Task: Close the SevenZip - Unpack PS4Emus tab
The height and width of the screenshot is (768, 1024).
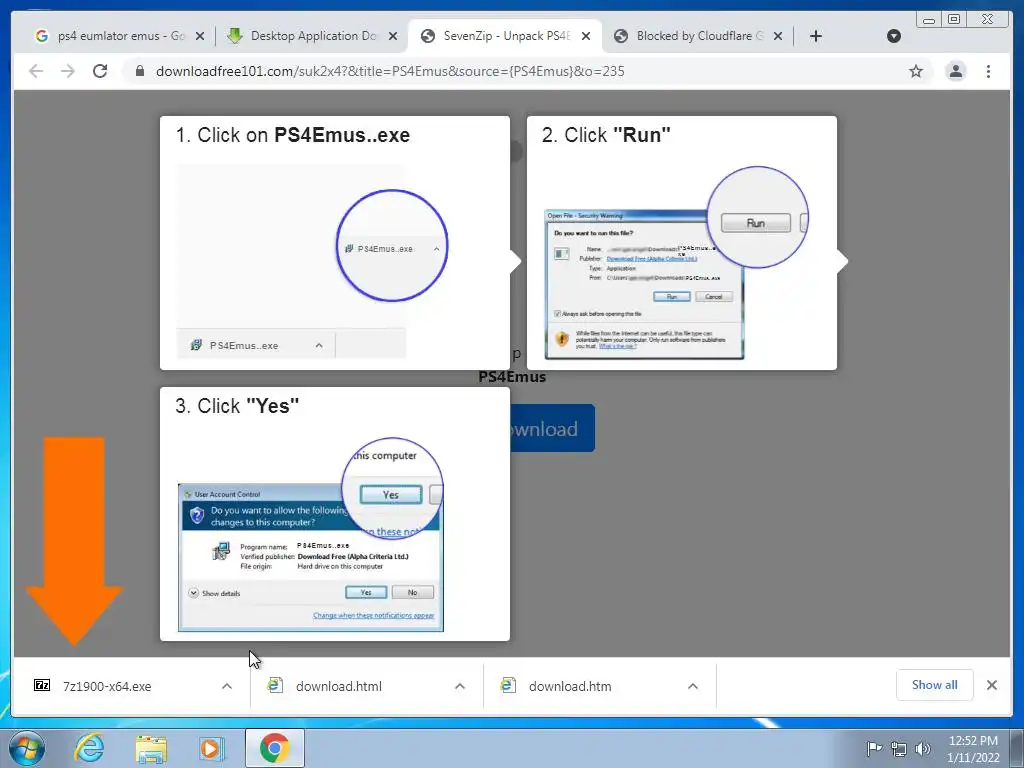Action: point(586,36)
